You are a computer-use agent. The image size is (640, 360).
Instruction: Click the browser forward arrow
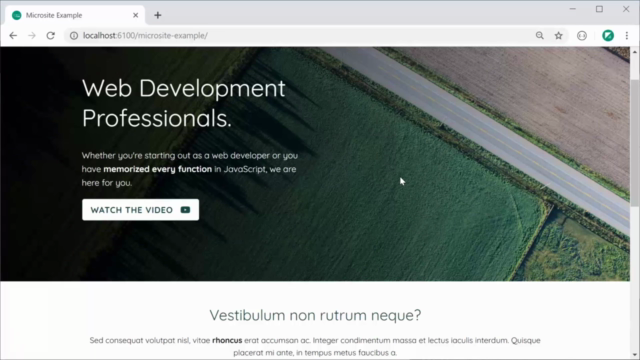tap(32, 36)
